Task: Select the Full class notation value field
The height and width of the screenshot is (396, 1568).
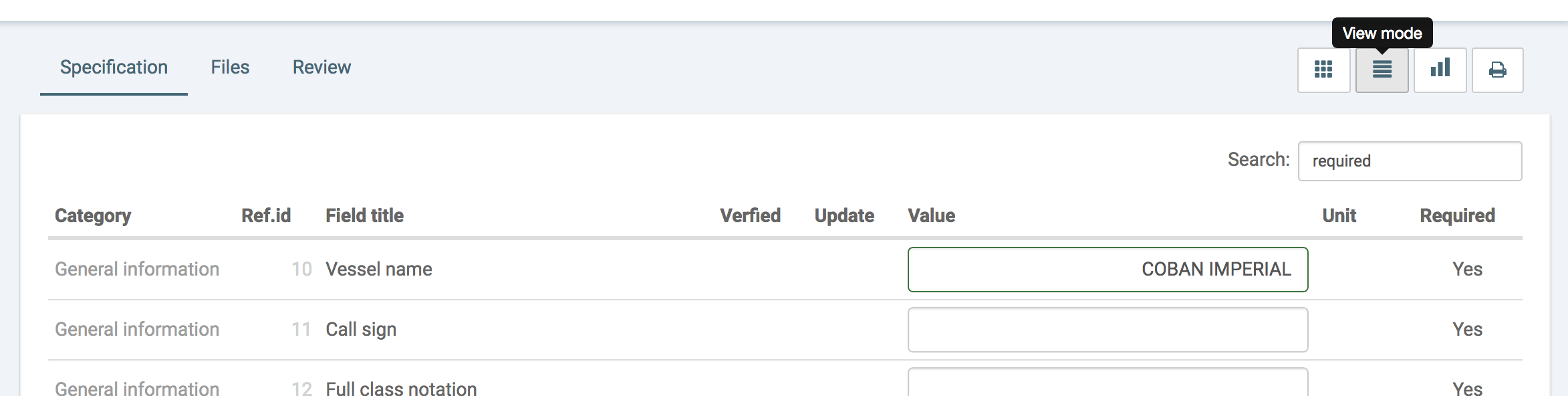Action: (1107, 384)
